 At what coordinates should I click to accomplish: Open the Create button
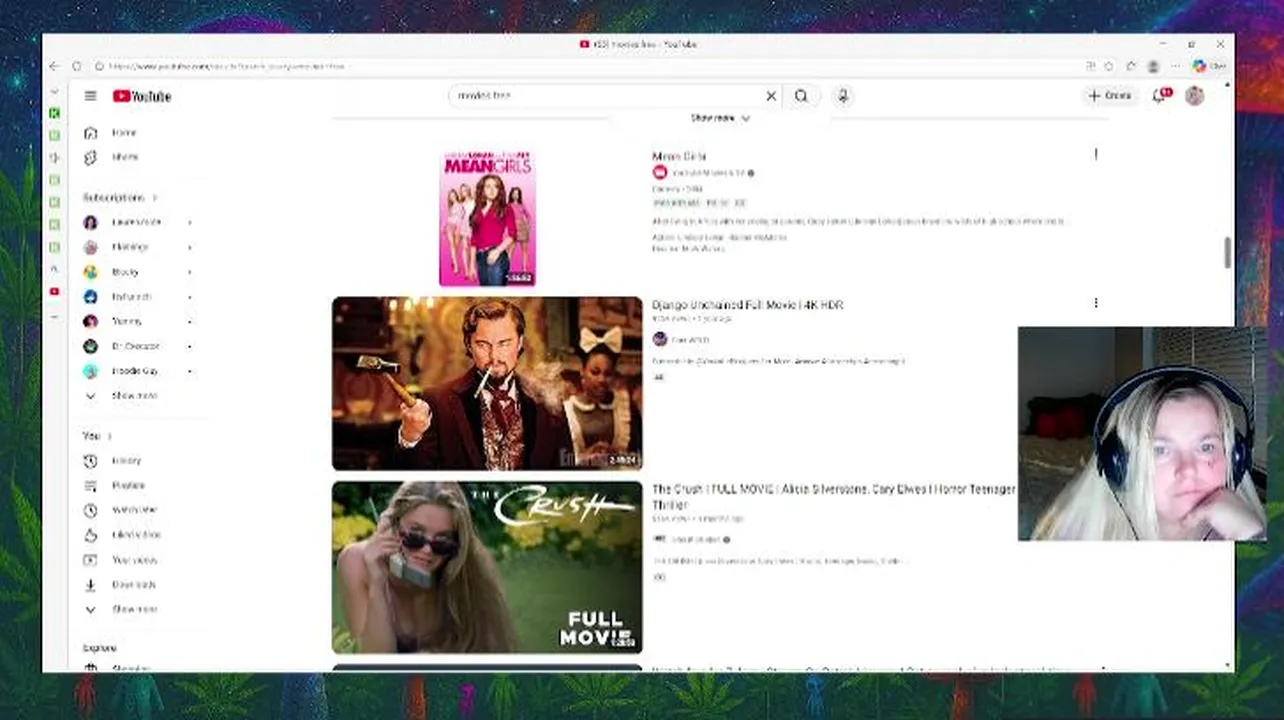click(x=1110, y=96)
